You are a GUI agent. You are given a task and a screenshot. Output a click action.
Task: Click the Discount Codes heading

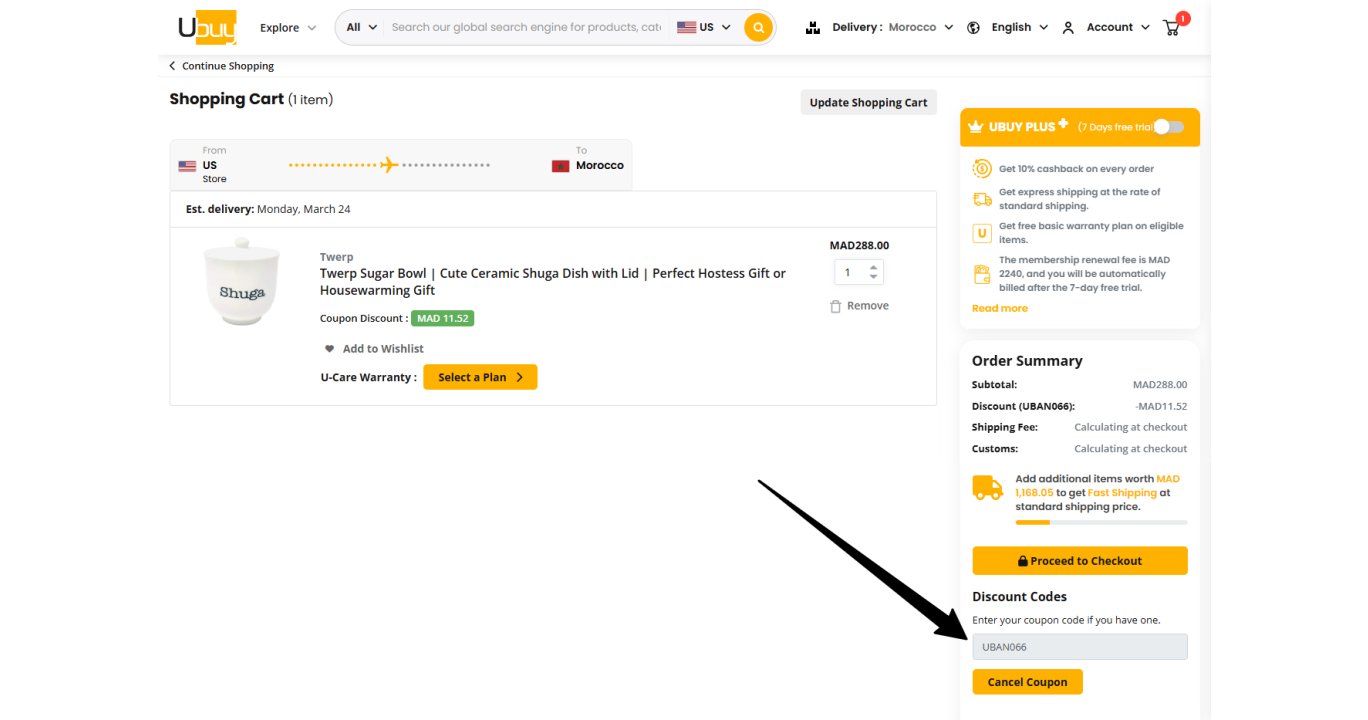[x=1019, y=597]
